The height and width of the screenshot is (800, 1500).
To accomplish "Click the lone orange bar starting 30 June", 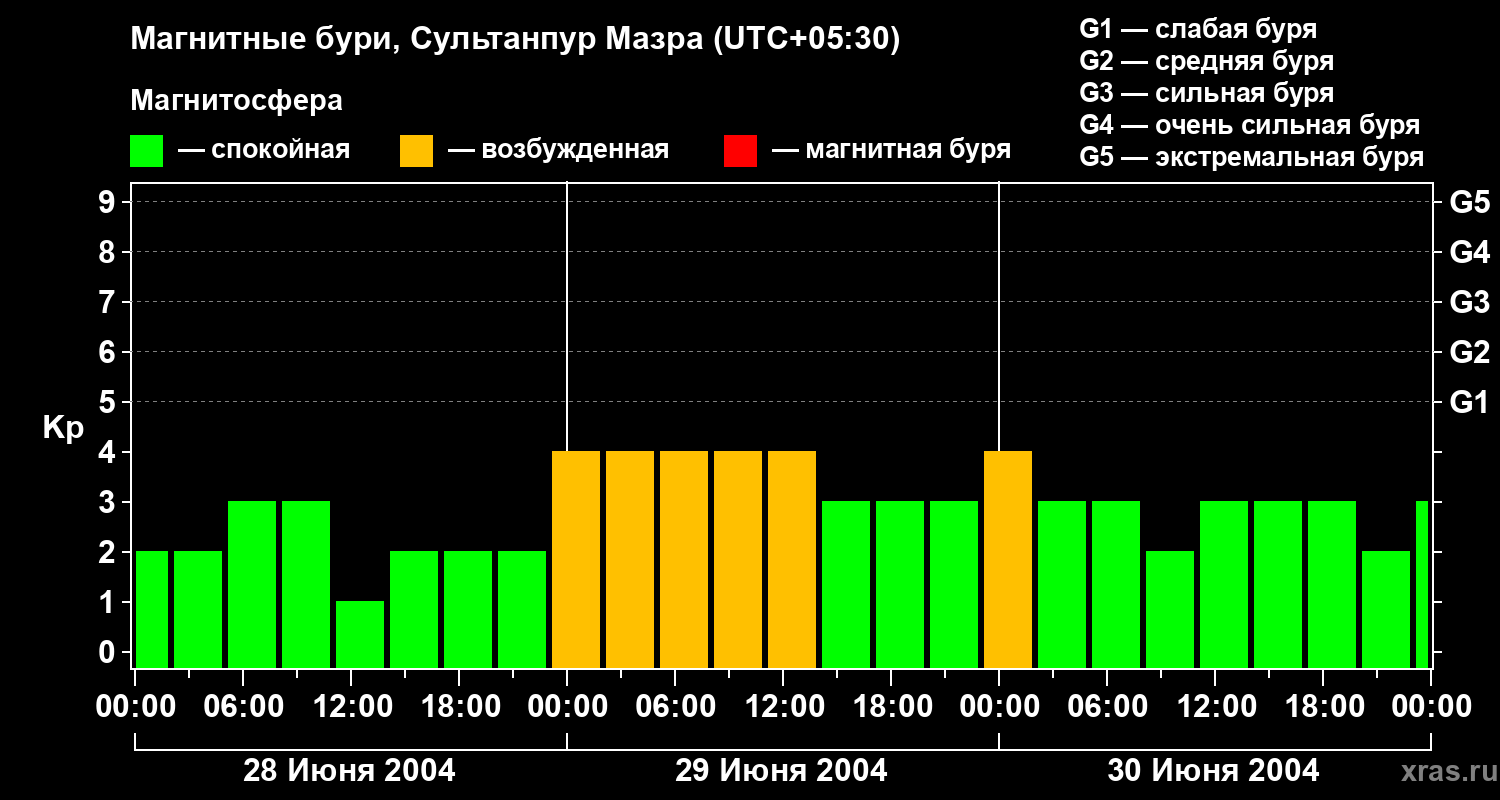I will pyautogui.click(x=1008, y=559).
